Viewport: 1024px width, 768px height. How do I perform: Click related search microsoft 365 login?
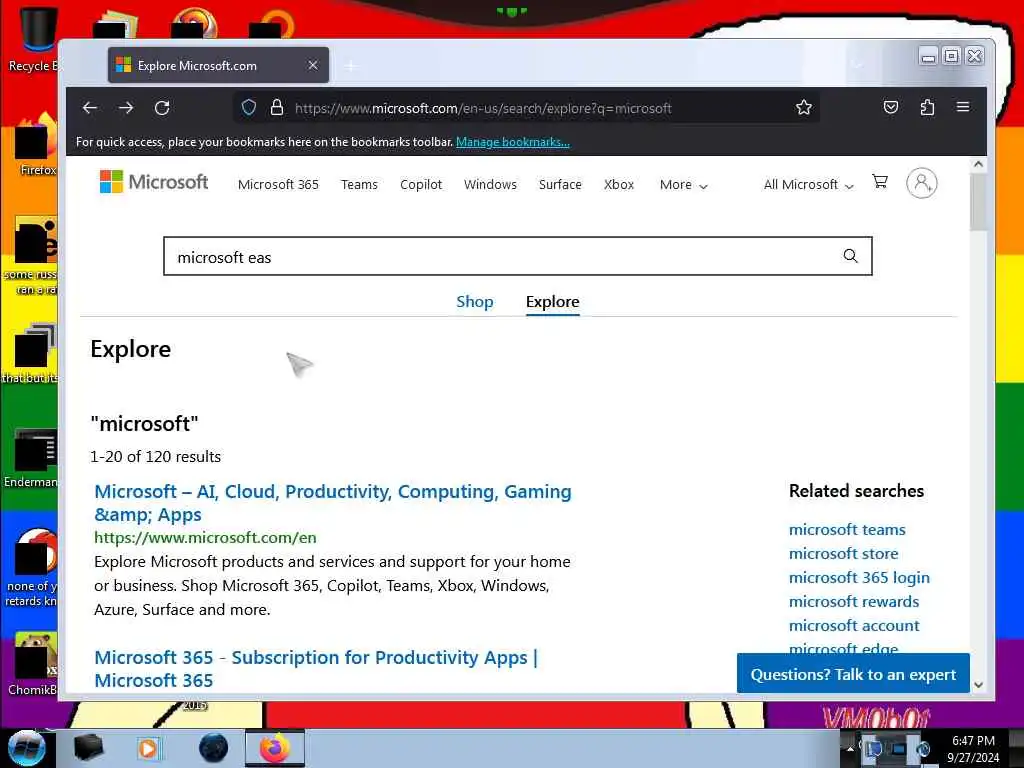point(859,578)
